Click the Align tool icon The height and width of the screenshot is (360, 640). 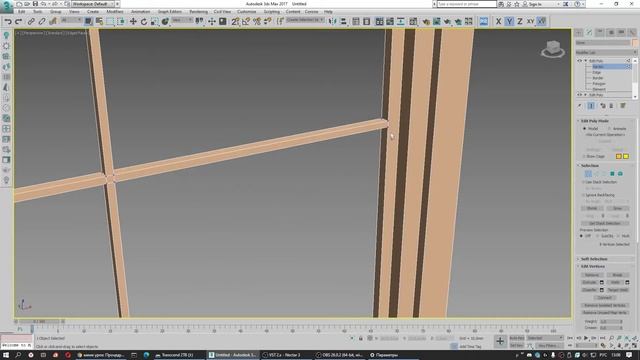[344, 21]
